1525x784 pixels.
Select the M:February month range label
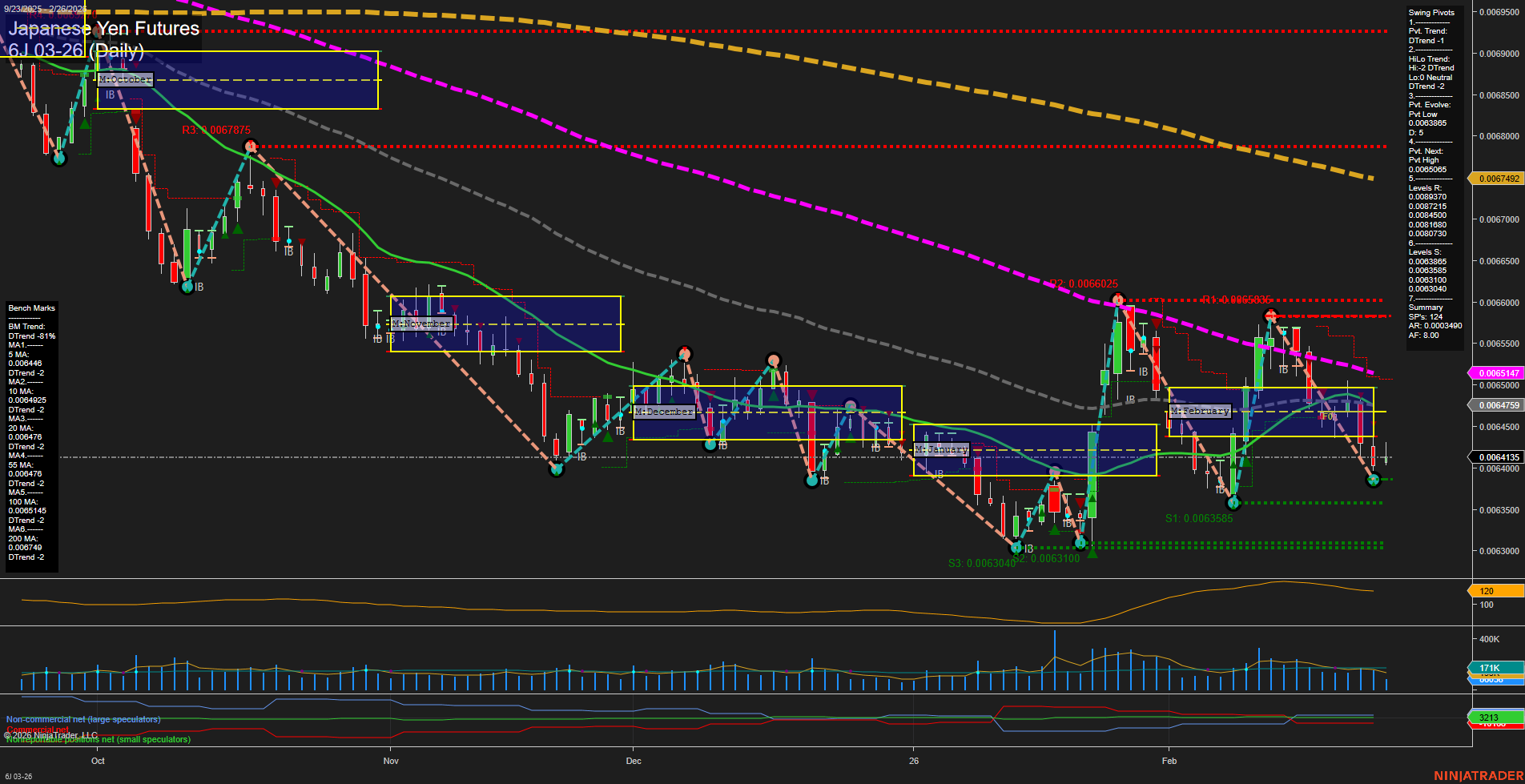[x=1201, y=411]
